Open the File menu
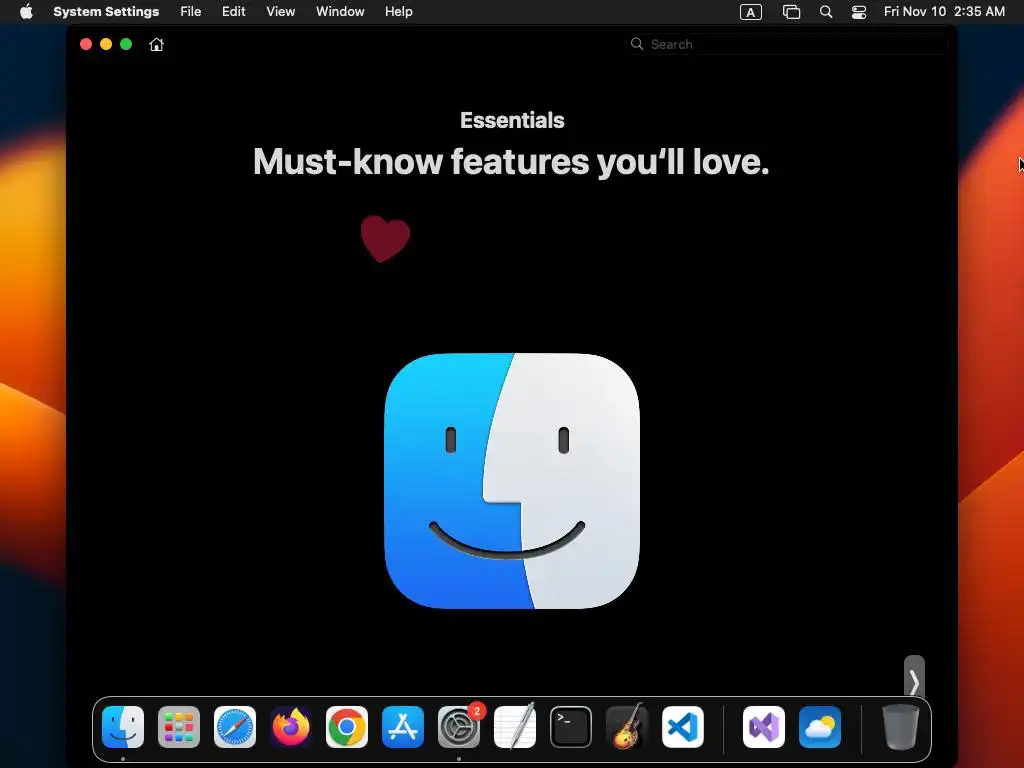This screenshot has width=1024, height=768. pyautogui.click(x=191, y=11)
